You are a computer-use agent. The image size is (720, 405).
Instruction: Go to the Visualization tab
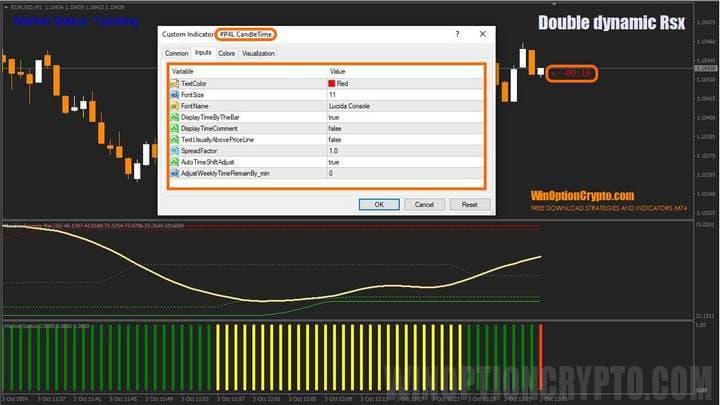point(258,53)
